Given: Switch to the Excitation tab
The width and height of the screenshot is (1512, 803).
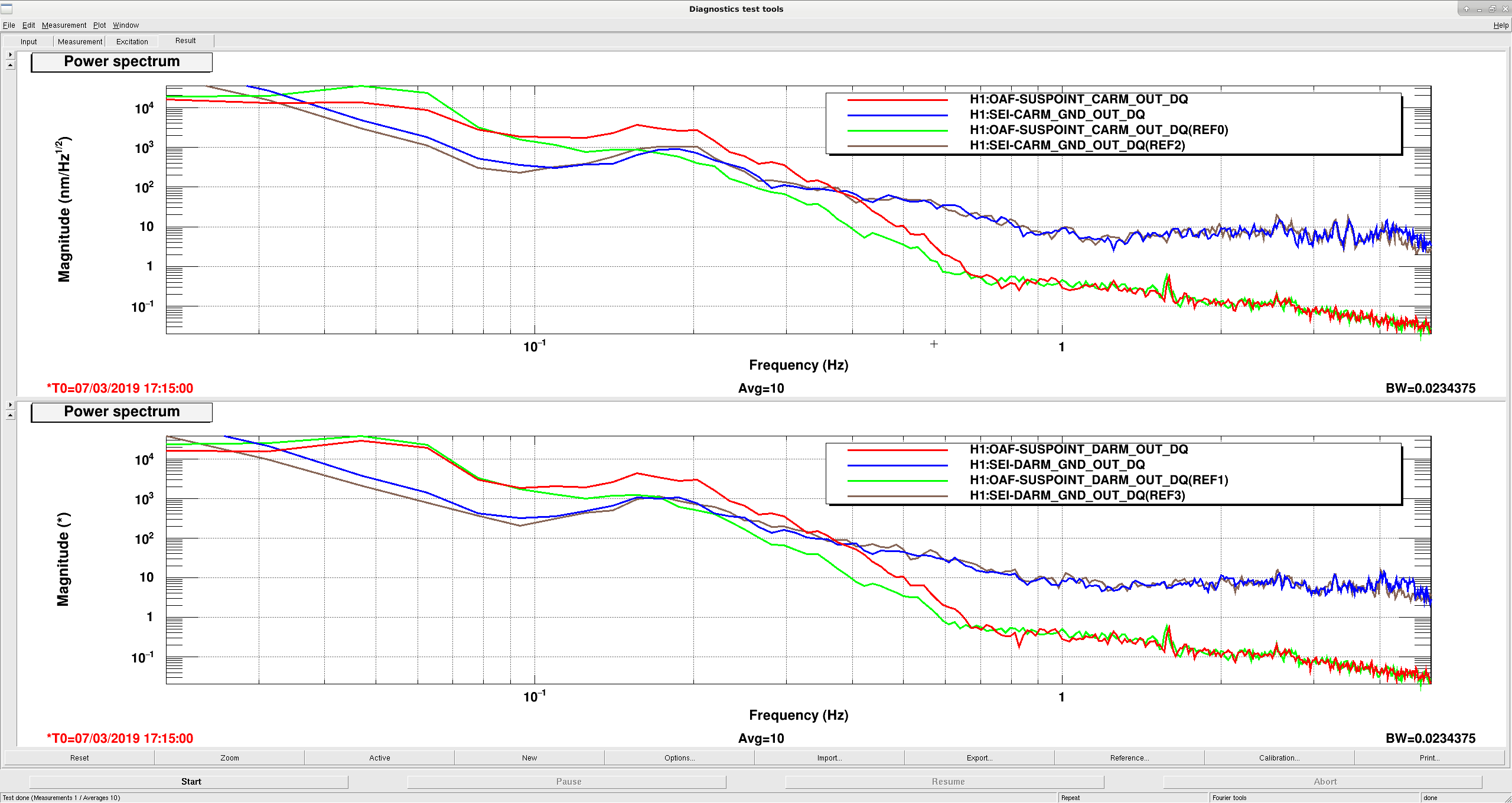Looking at the screenshot, I should 132,41.
